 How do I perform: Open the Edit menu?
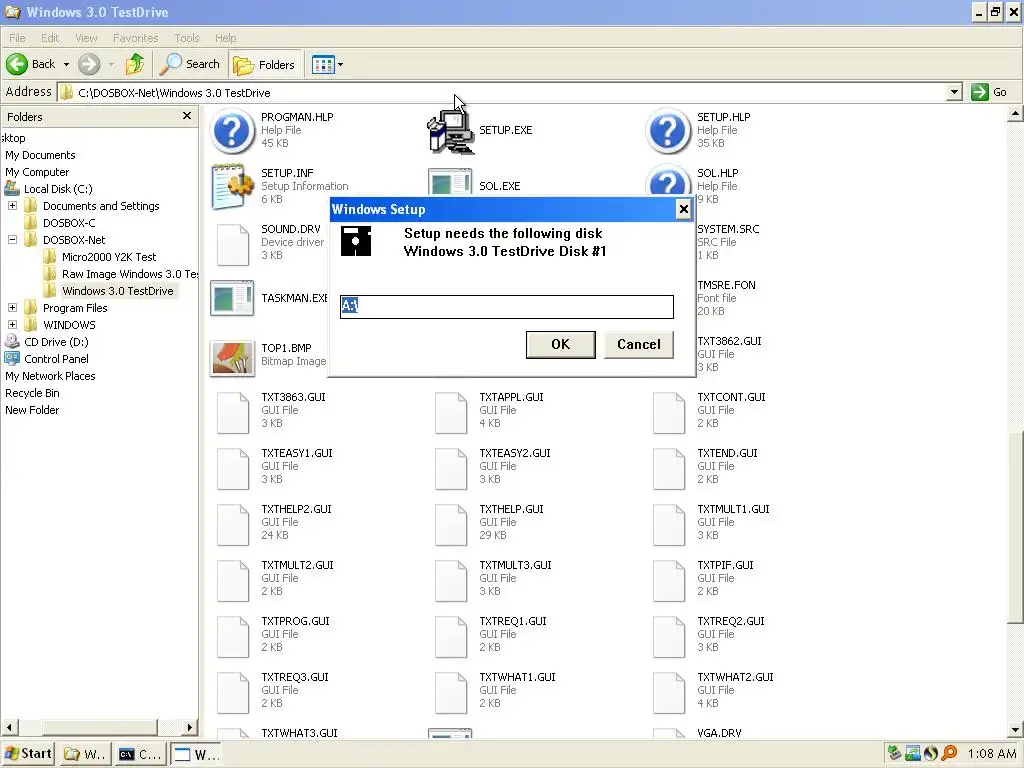(x=50, y=38)
